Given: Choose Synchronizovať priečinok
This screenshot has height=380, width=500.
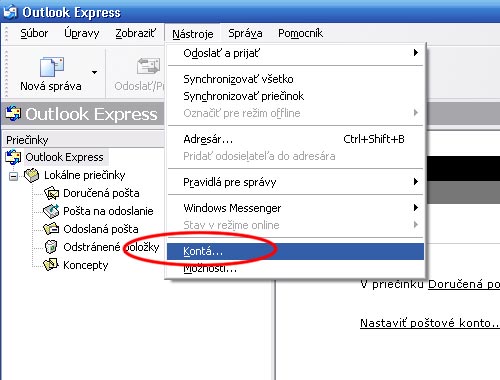Looking at the screenshot, I should click(x=295, y=96).
